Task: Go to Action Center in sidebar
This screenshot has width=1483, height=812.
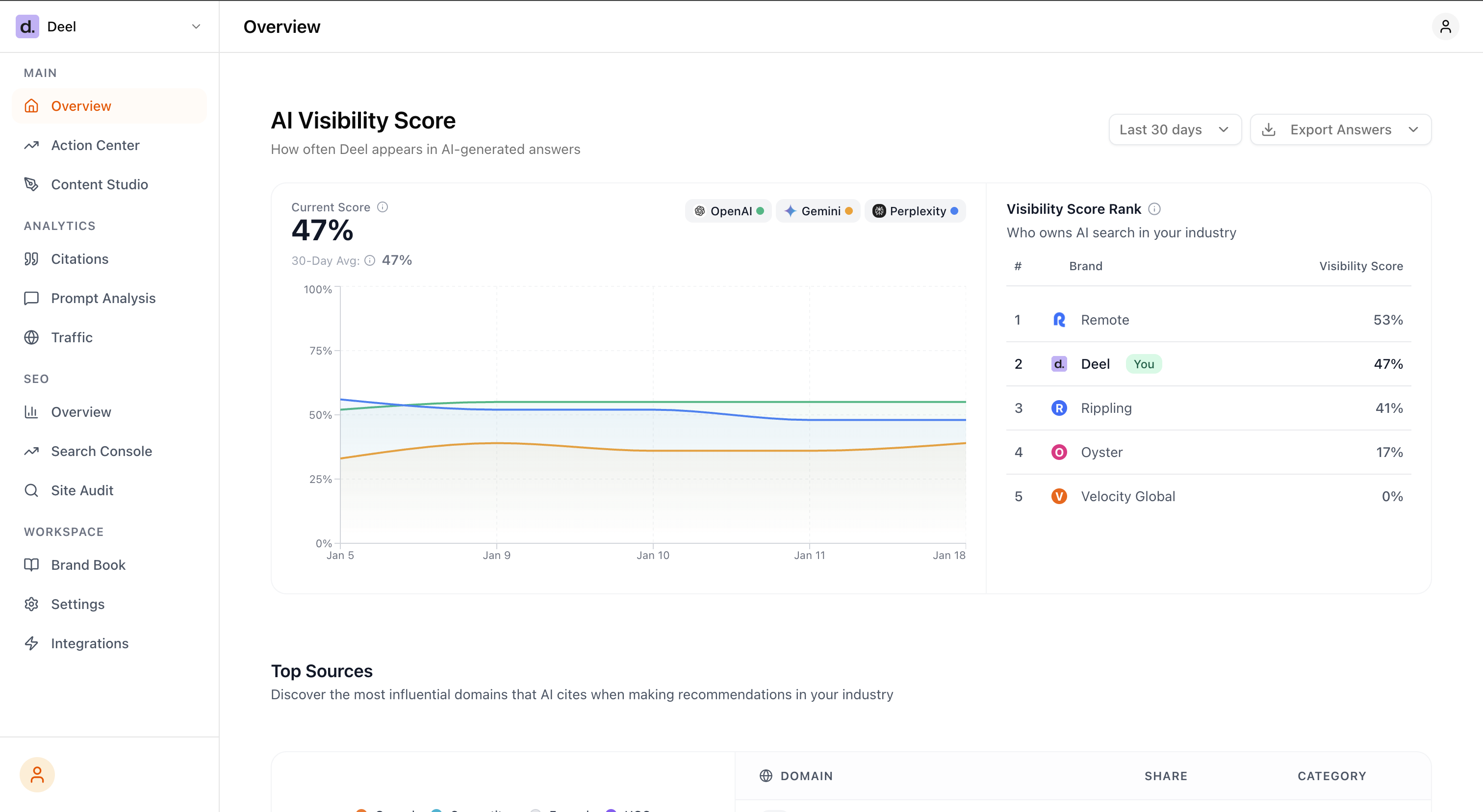Action: click(95, 145)
